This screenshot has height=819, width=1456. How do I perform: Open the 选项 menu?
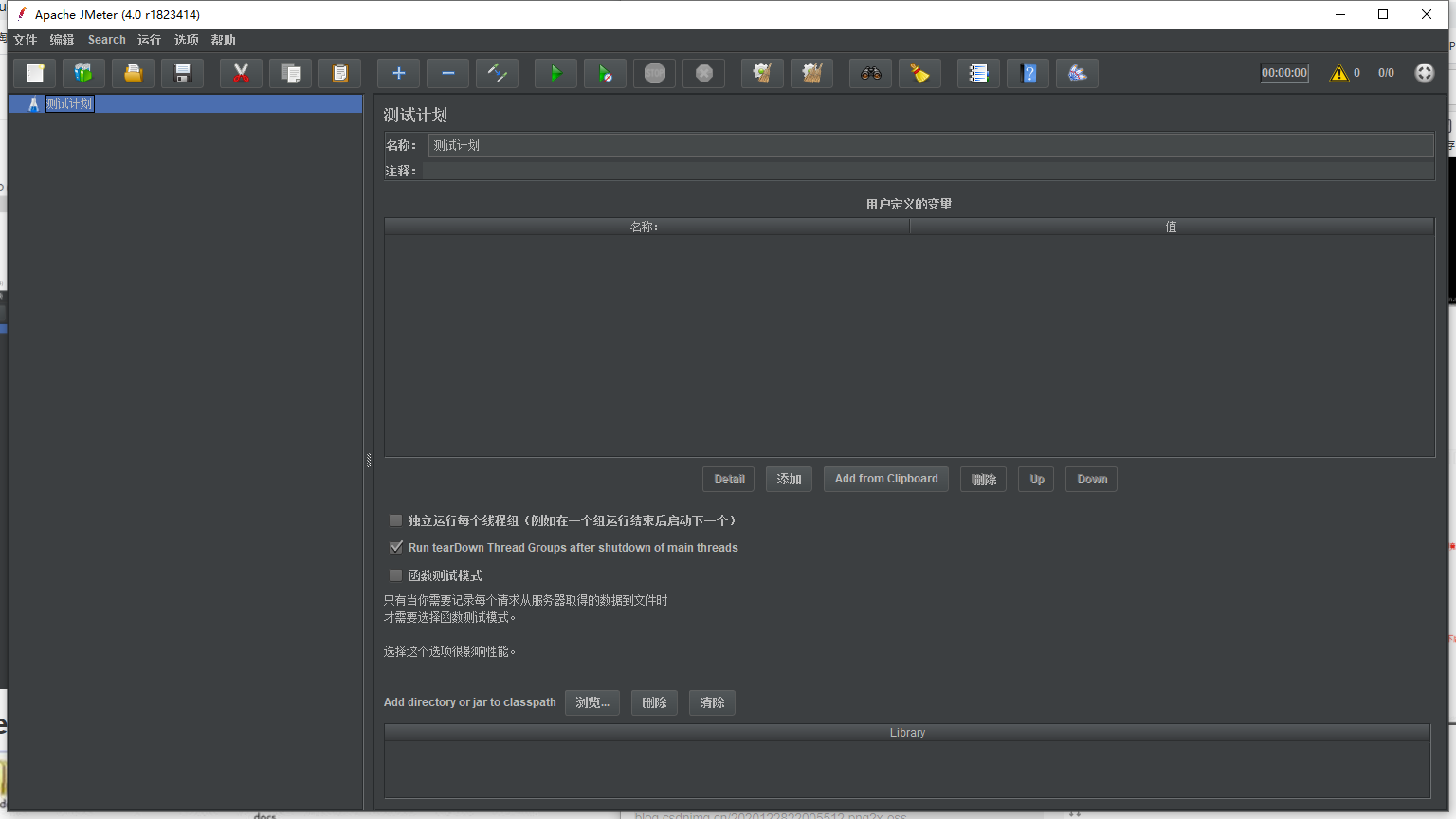(186, 40)
